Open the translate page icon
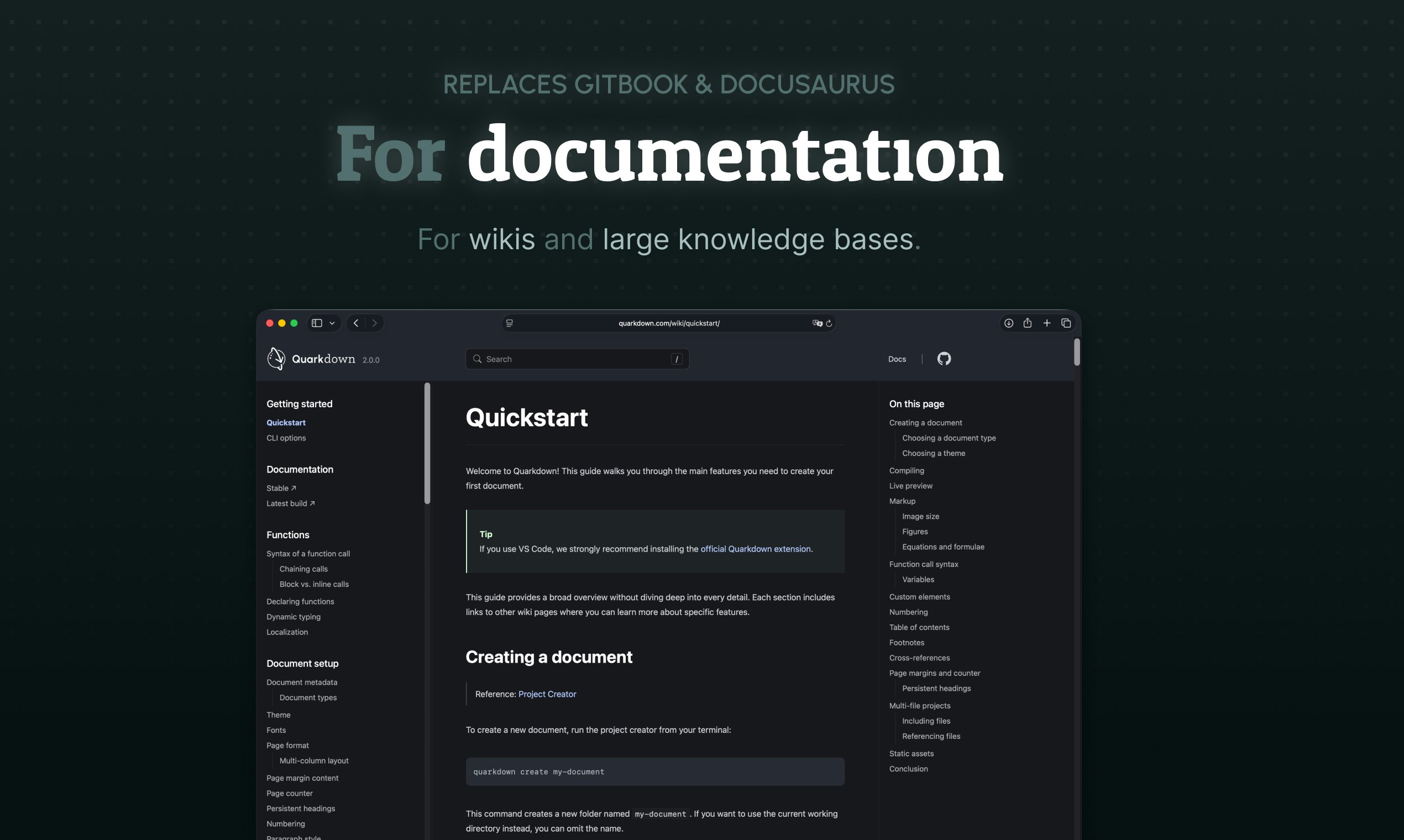This screenshot has height=840, width=1404. (x=817, y=323)
